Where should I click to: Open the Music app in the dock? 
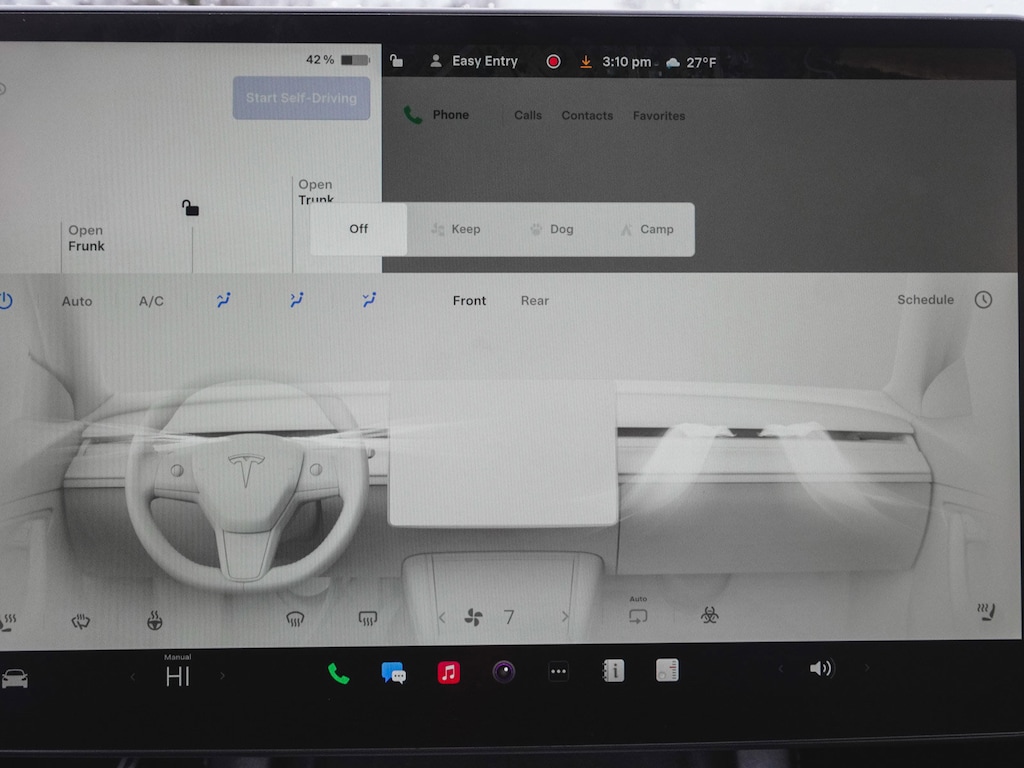tap(449, 672)
